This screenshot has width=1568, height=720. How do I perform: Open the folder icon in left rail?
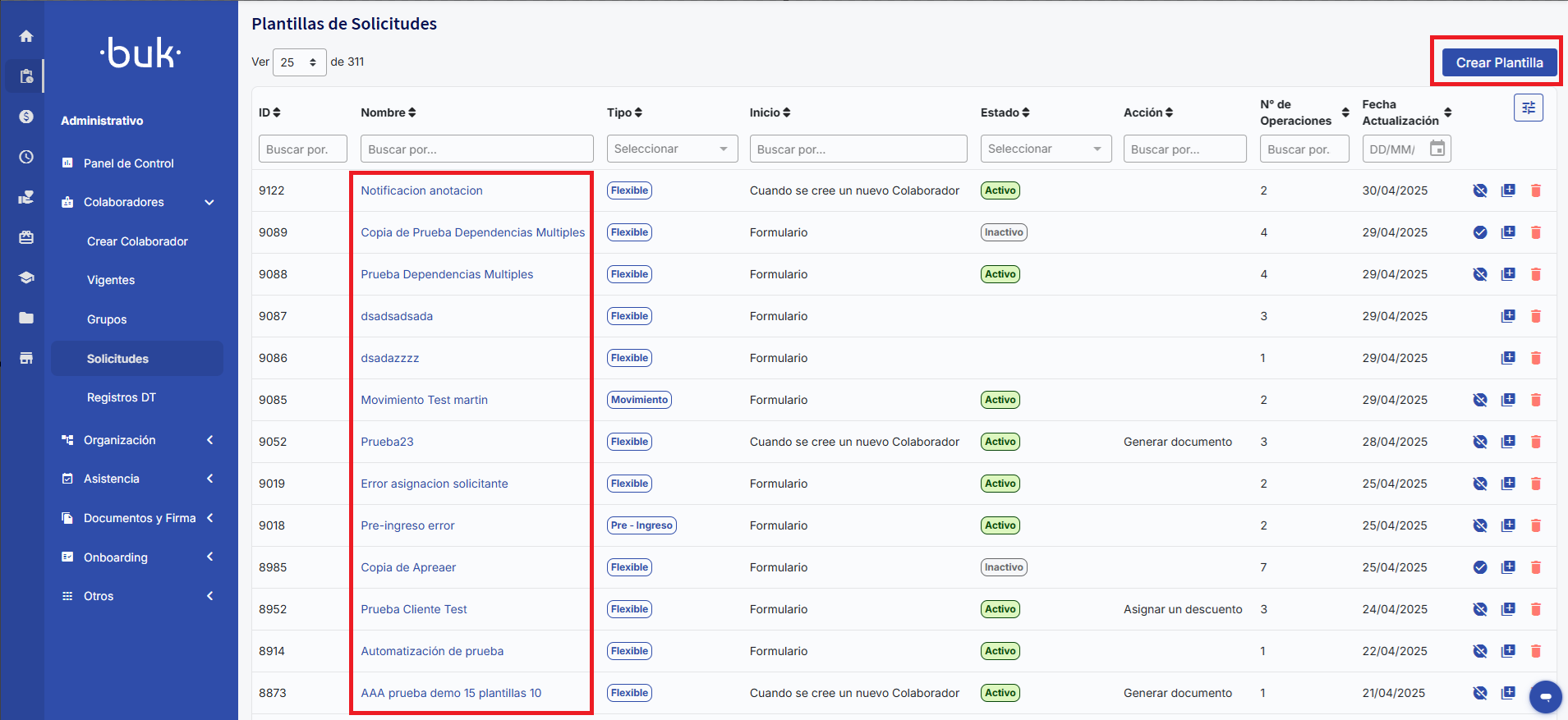click(x=26, y=318)
